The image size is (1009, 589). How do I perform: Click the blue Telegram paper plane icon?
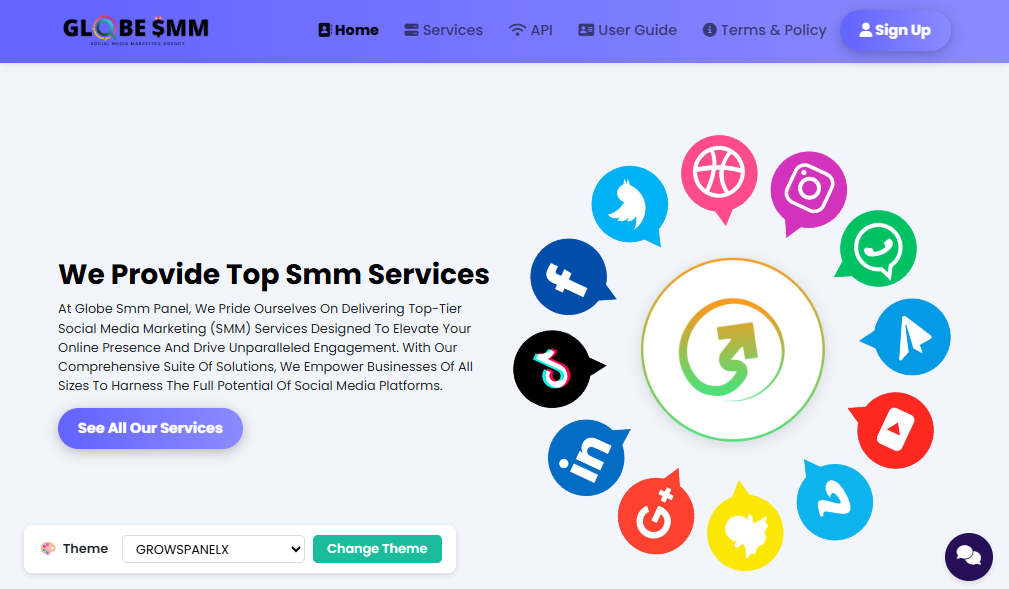[911, 338]
